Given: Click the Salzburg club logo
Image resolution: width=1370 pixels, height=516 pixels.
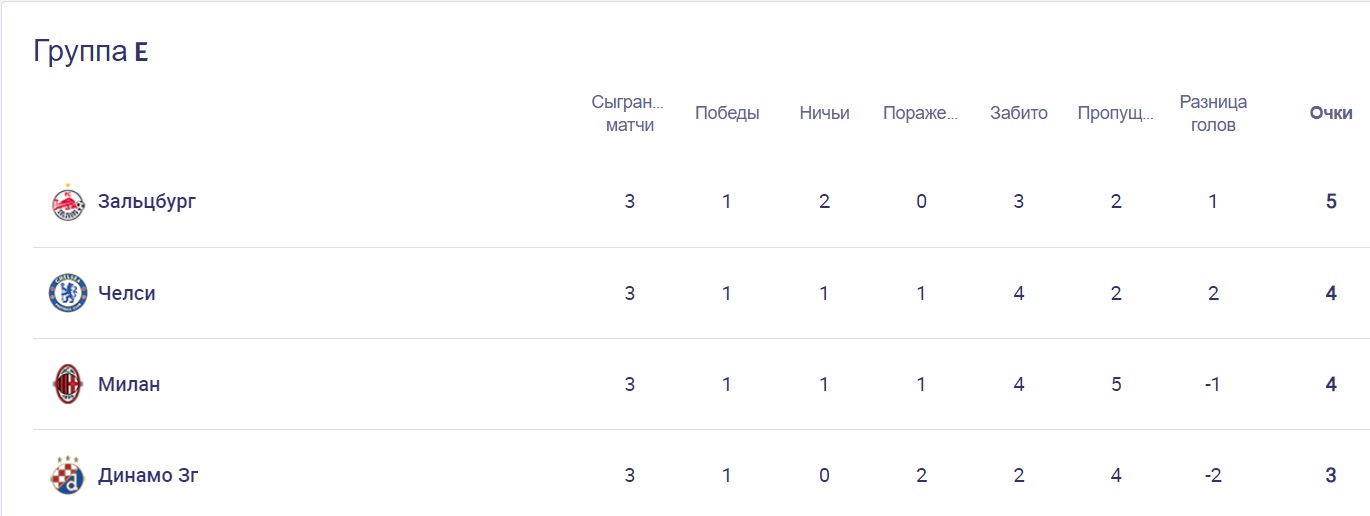Looking at the screenshot, I should (68, 202).
